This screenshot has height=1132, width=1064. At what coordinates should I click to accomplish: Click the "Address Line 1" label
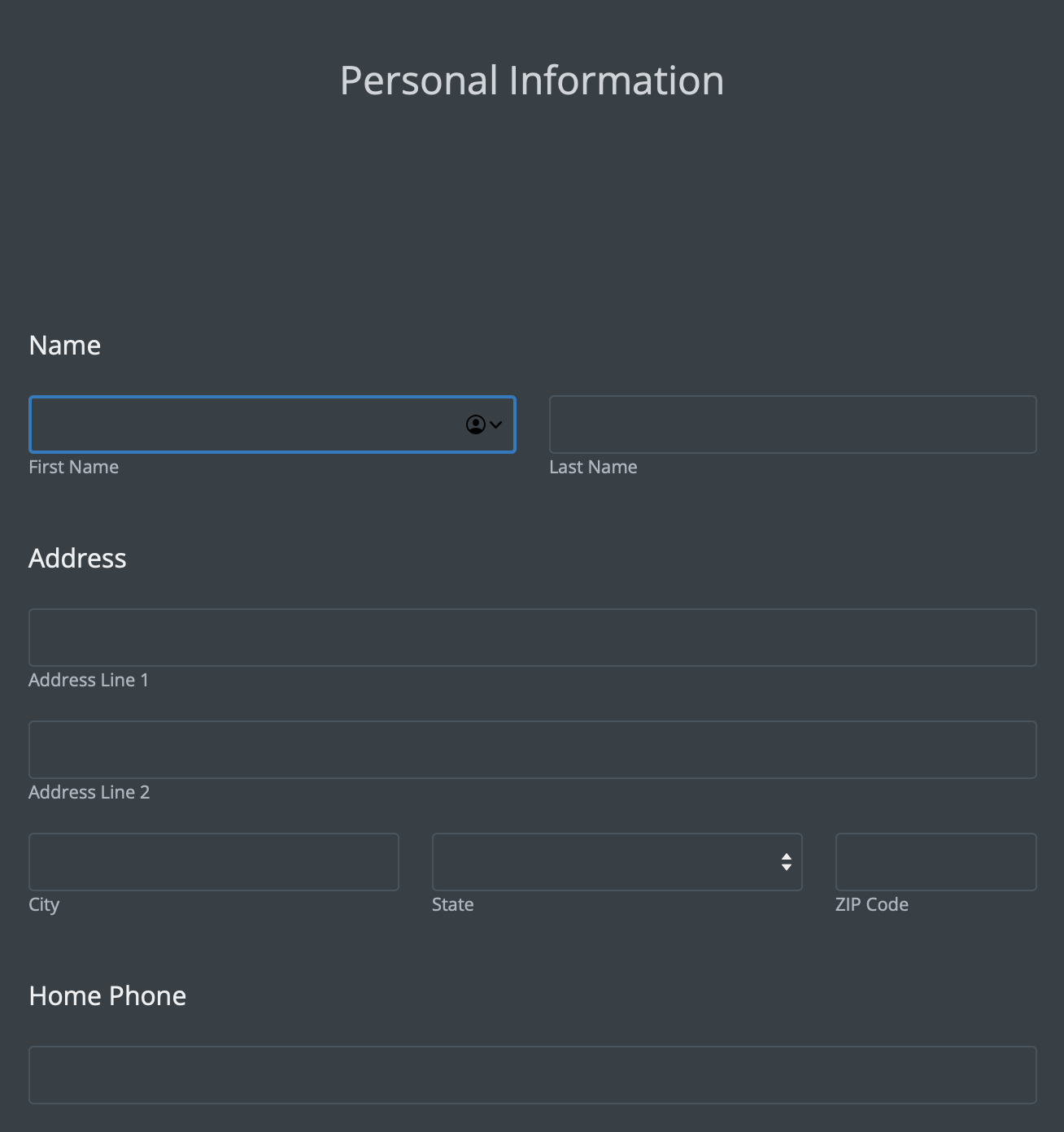click(89, 680)
